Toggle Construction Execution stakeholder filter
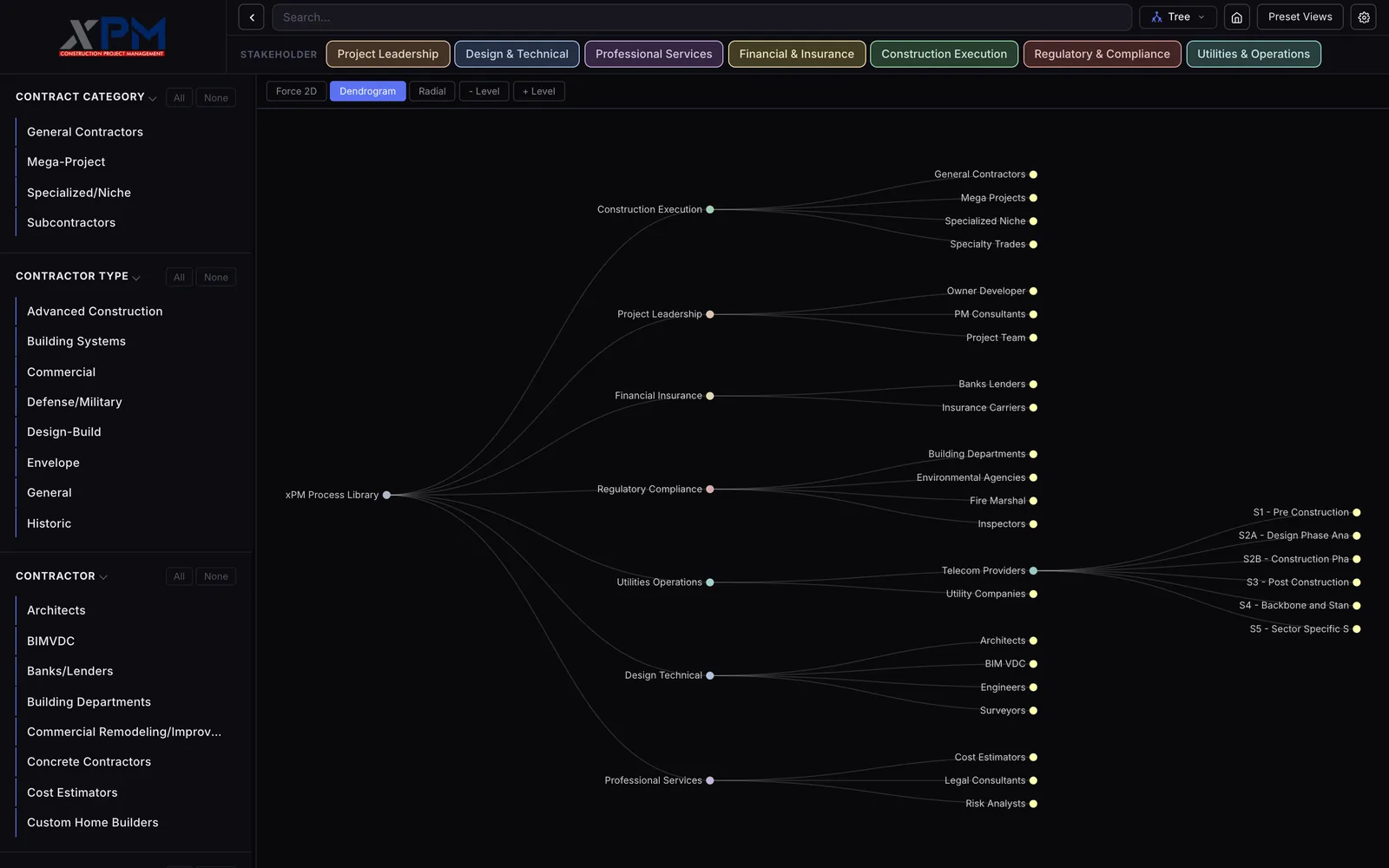This screenshot has height=868, width=1389. click(945, 54)
